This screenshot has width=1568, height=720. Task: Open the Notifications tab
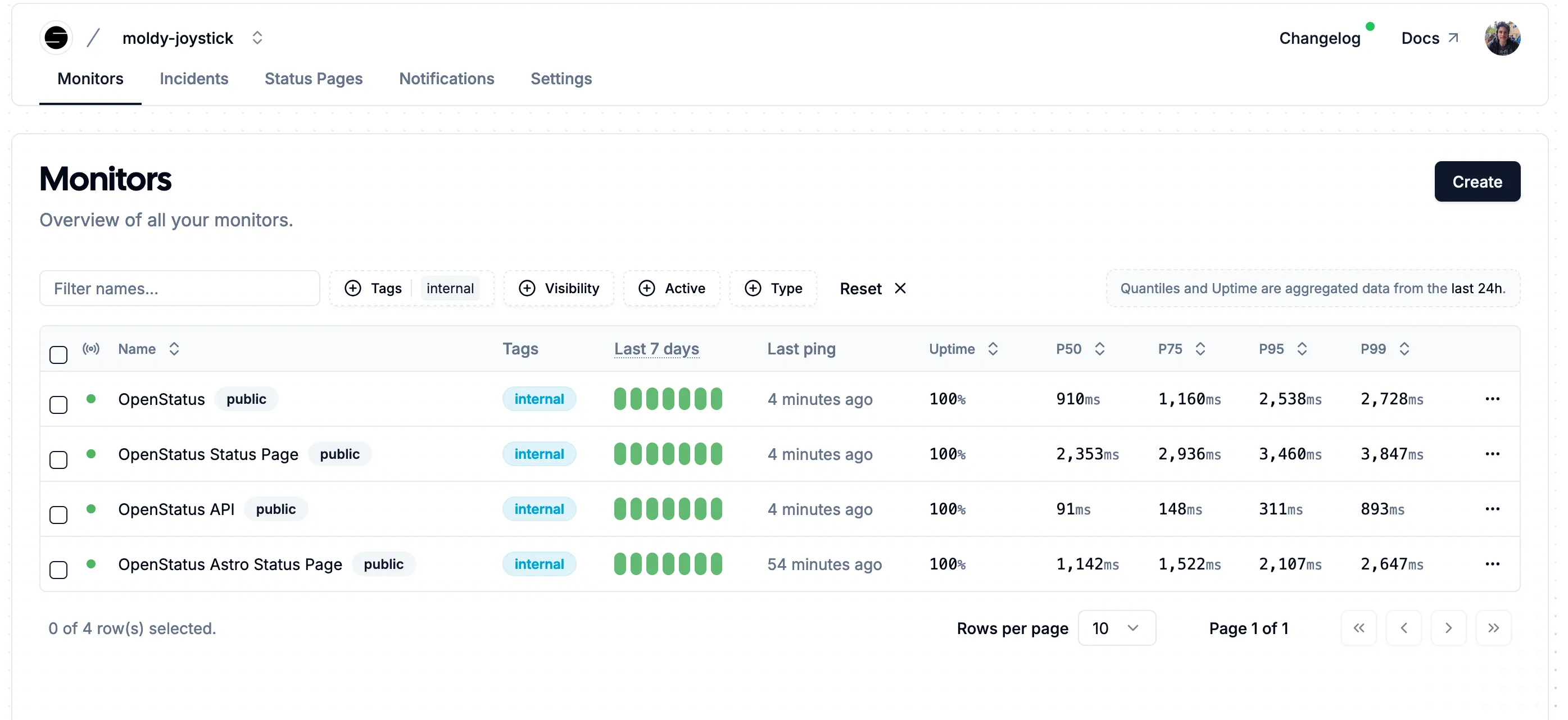[x=446, y=79]
